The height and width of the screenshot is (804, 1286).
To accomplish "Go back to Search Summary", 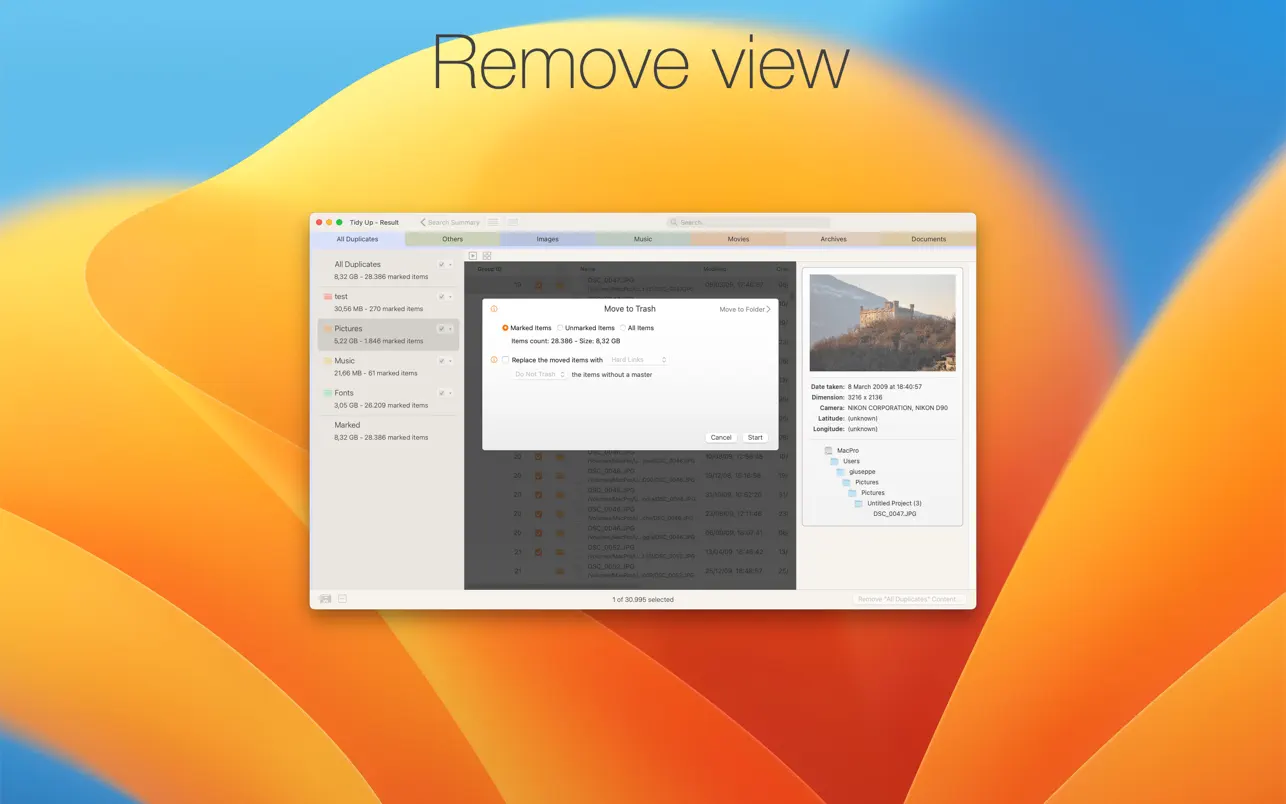I will click(450, 222).
